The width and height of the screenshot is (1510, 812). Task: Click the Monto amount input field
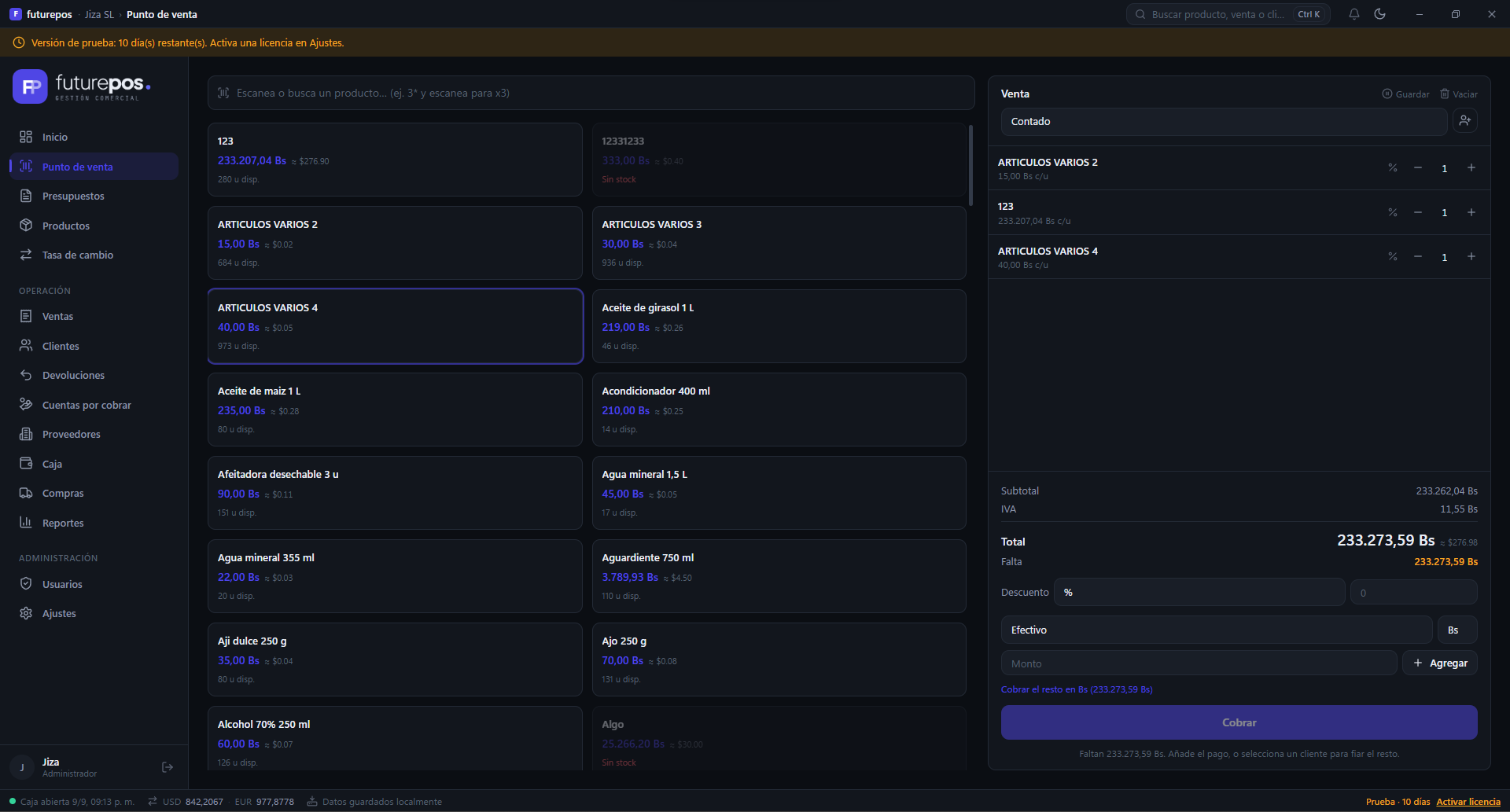(1199, 663)
